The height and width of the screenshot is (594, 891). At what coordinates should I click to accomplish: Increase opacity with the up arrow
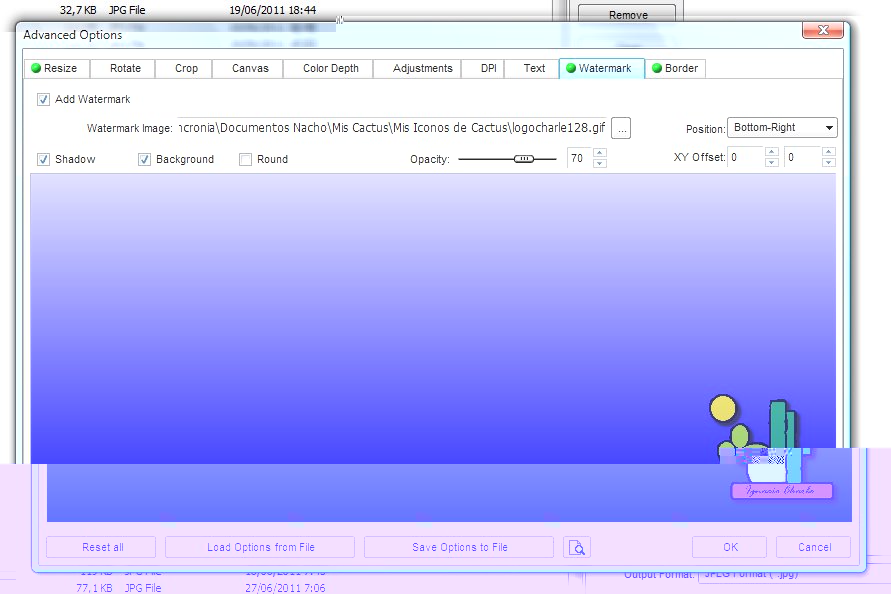pos(599,153)
